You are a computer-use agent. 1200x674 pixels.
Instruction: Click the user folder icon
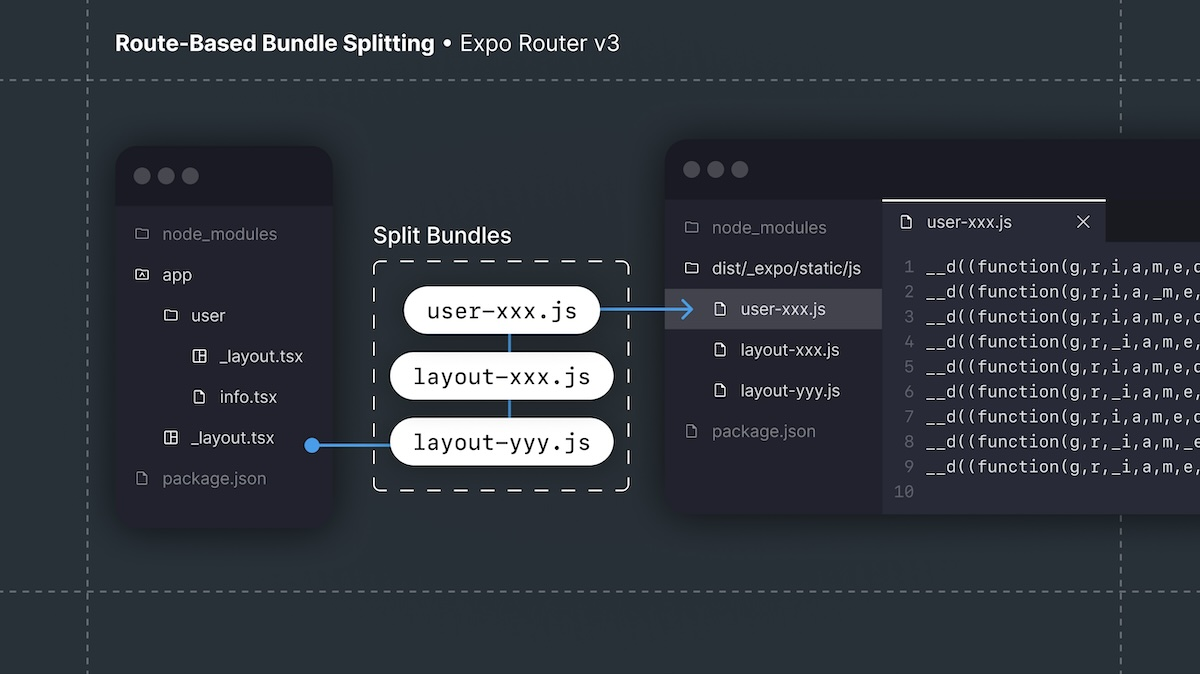tap(170, 315)
